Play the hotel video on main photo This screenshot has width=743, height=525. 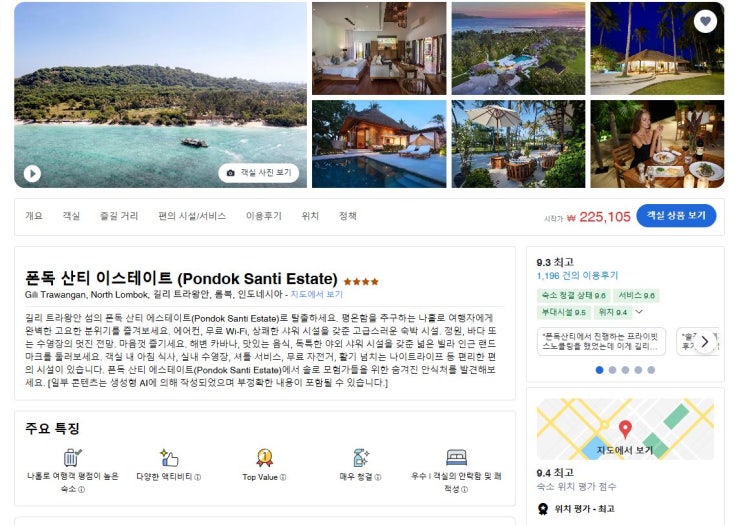coord(32,173)
